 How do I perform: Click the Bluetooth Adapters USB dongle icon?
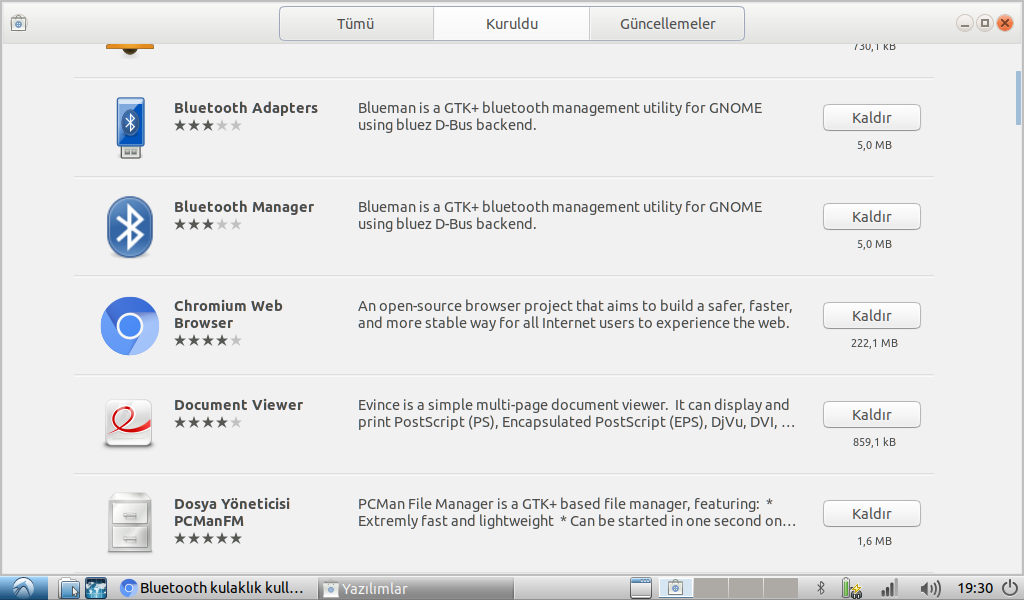tap(130, 127)
